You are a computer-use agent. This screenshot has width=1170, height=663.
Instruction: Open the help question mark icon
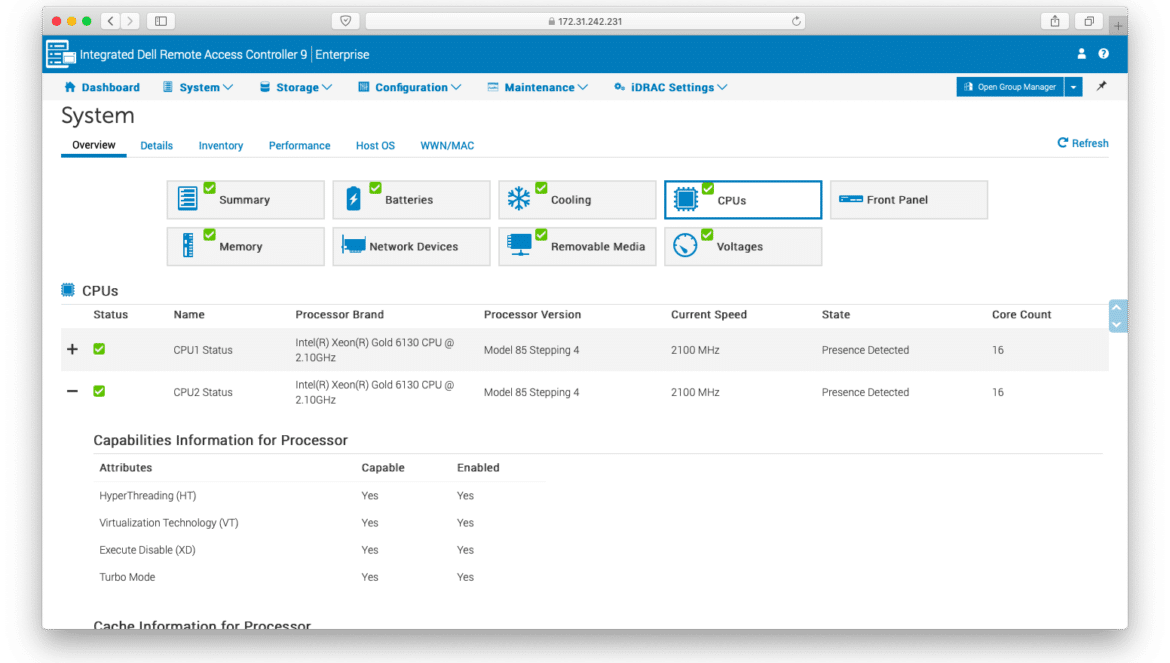coord(1104,54)
